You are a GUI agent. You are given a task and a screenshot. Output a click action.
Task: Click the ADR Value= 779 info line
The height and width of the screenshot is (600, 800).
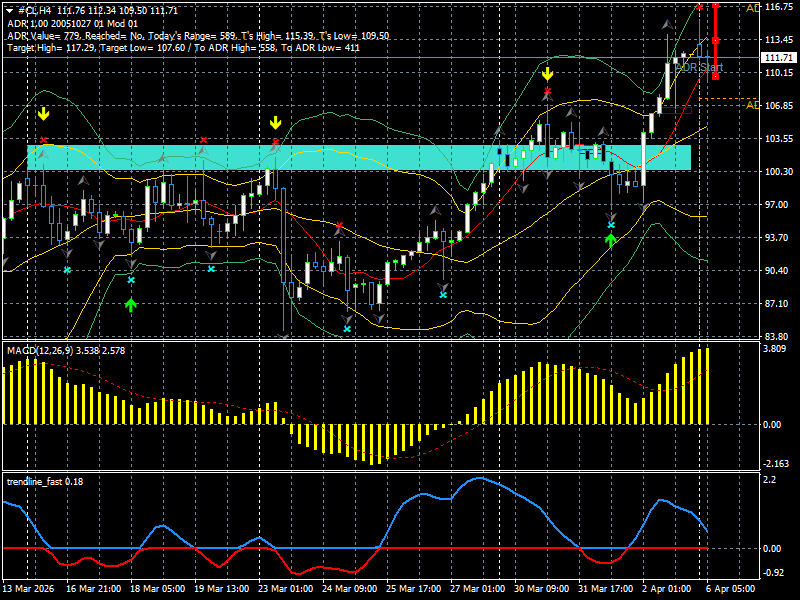pos(198,36)
